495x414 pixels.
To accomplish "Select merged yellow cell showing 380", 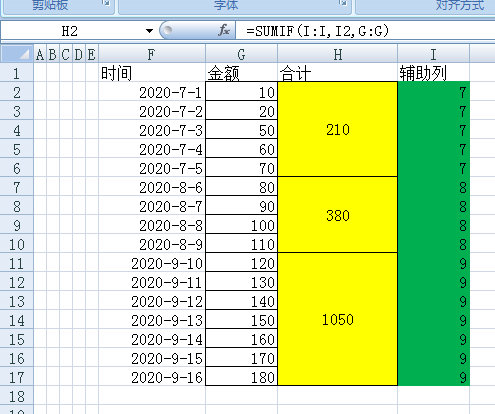I will coord(337,215).
